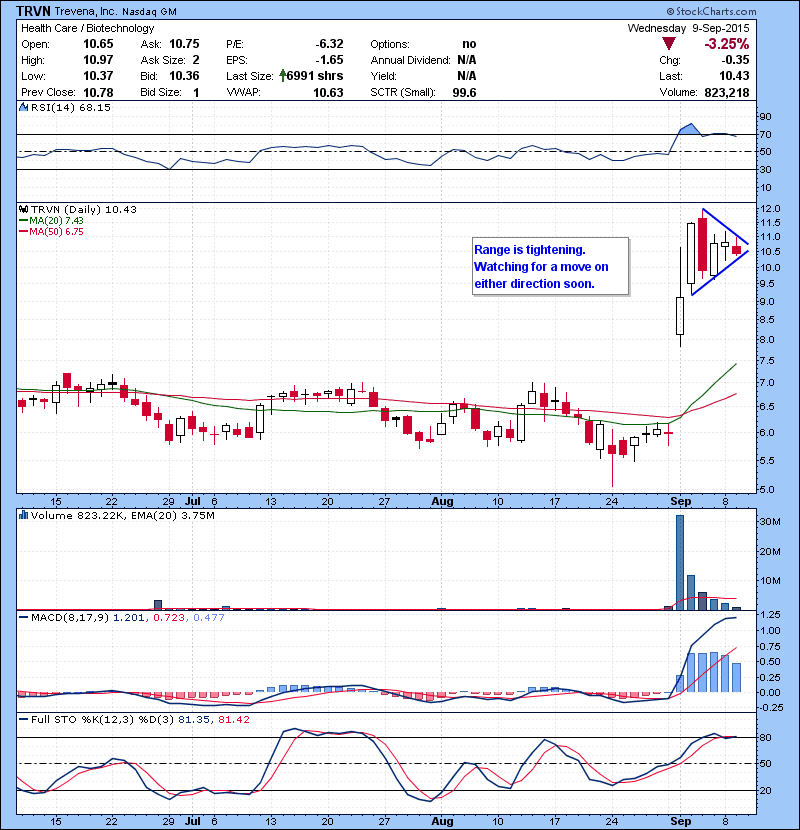The image size is (800, 830).
Task: Click the RSI(14) panel icon
Action: 23,107
